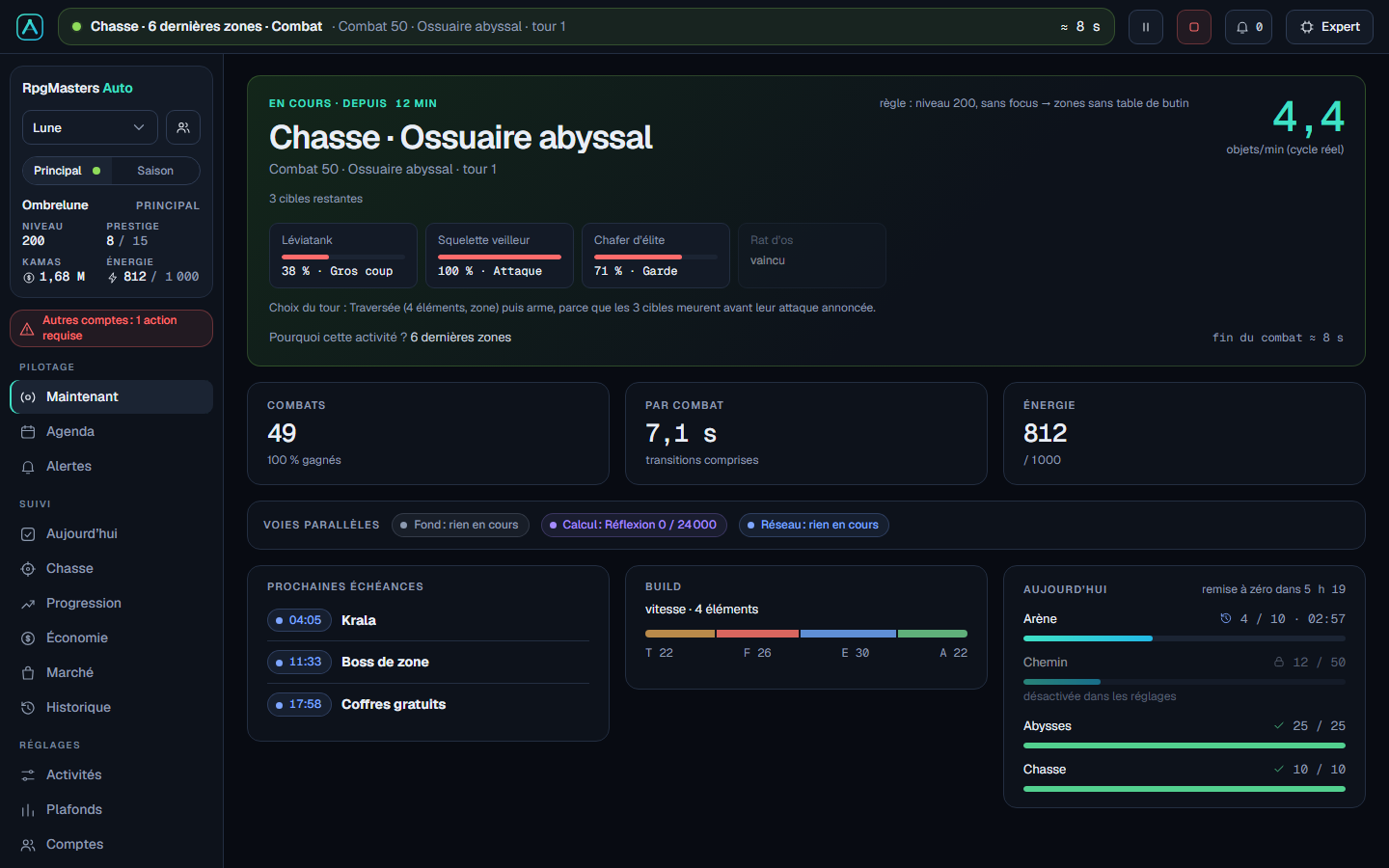Open the Lune account dropdown
Viewport: 1389px width, 868px height.
90,127
